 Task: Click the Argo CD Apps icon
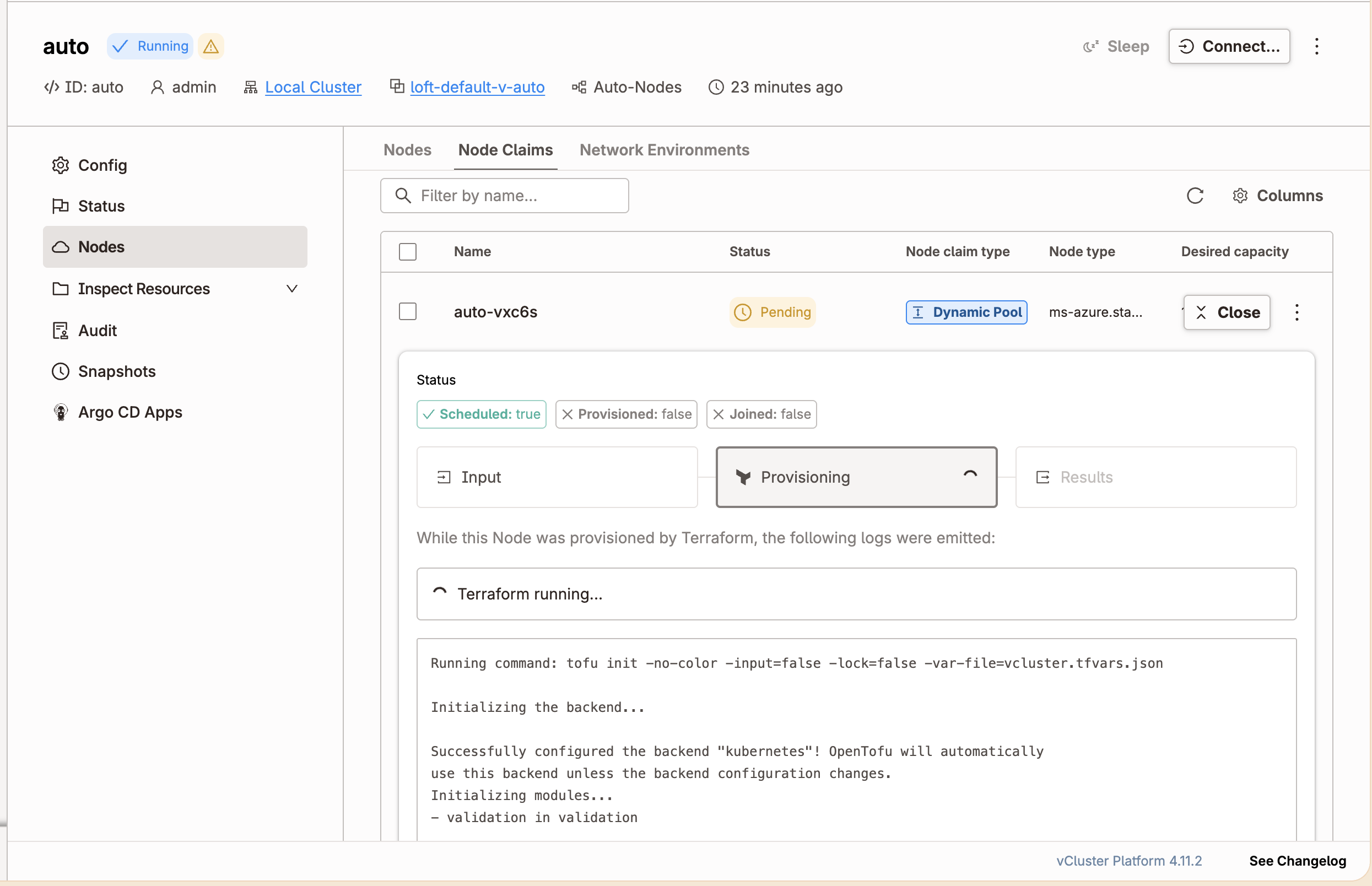pyautogui.click(x=61, y=412)
